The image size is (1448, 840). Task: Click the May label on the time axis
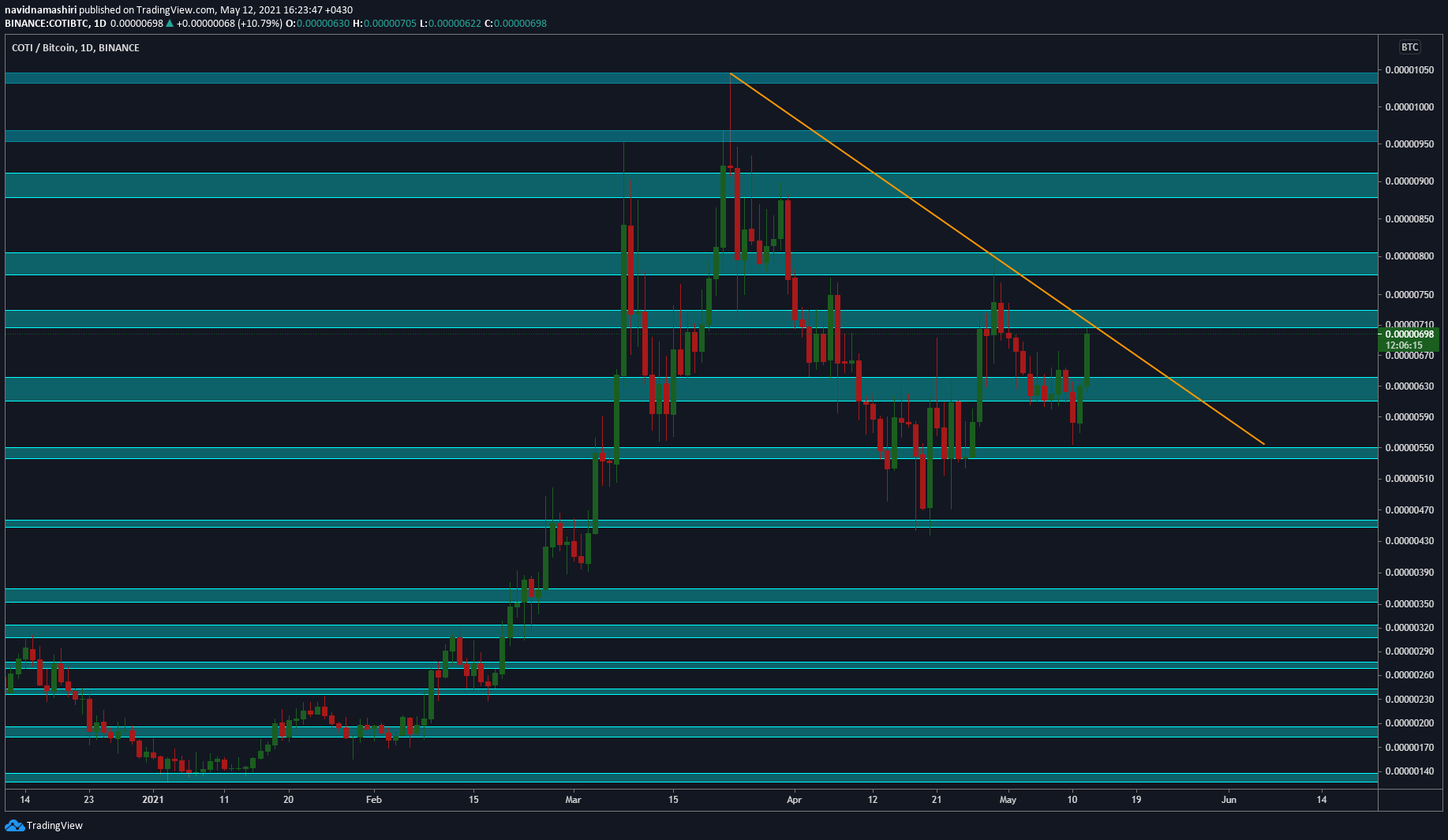(1008, 800)
